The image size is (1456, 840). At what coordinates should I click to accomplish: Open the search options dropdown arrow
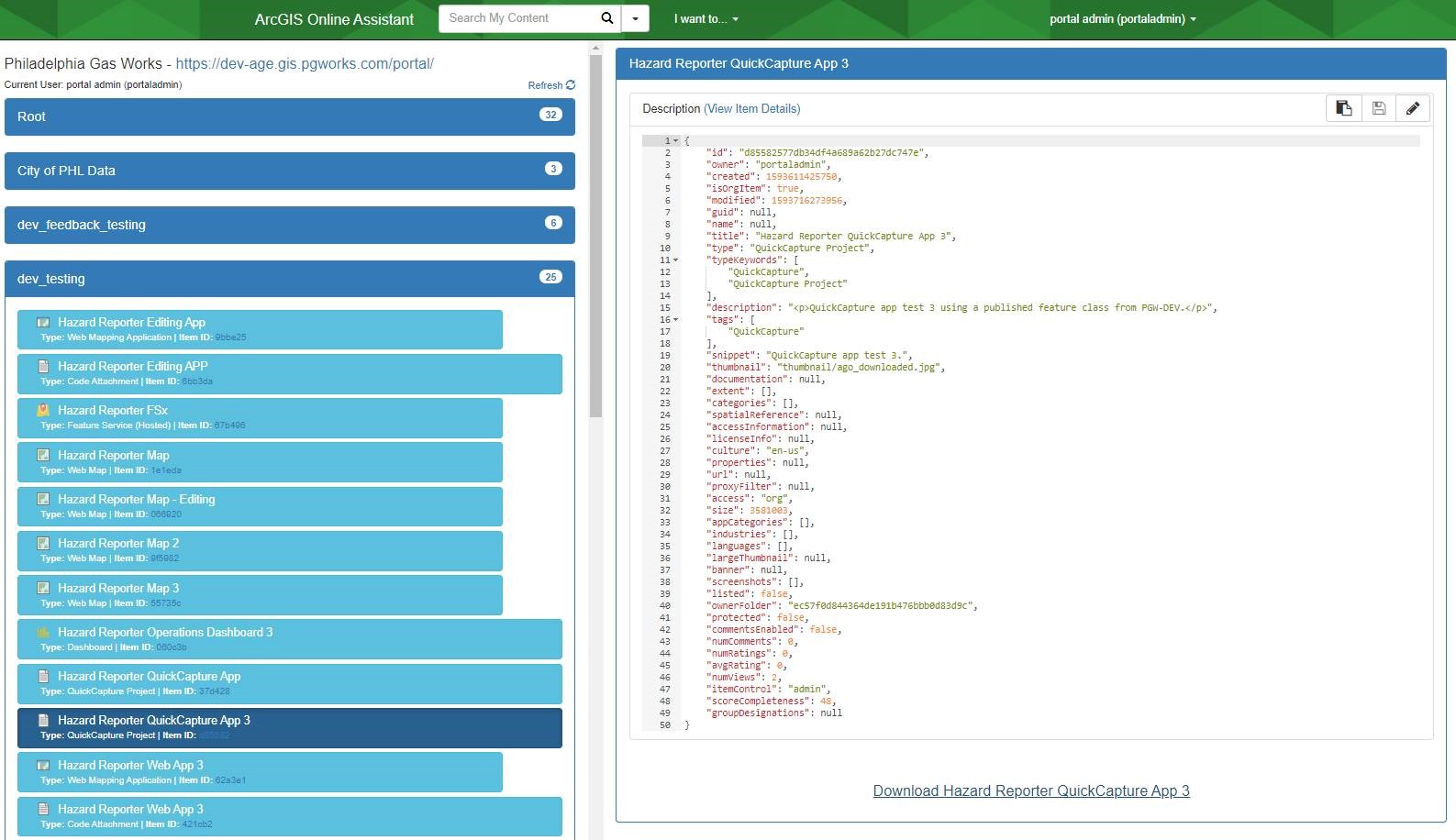tap(635, 18)
